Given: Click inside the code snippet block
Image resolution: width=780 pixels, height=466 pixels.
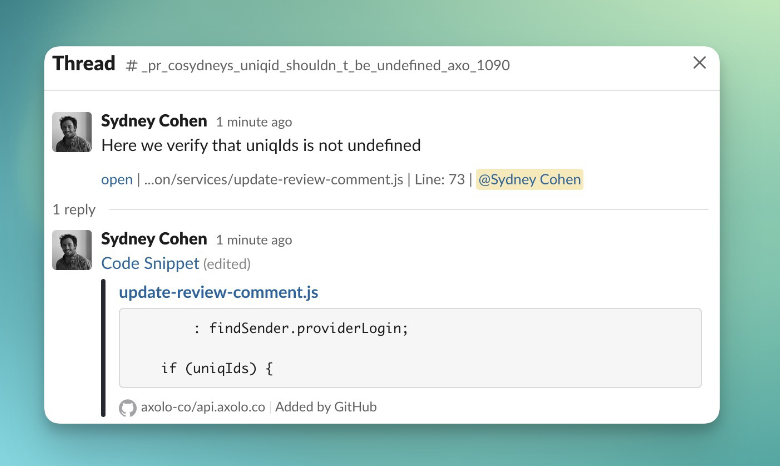Looking at the screenshot, I should pos(410,348).
